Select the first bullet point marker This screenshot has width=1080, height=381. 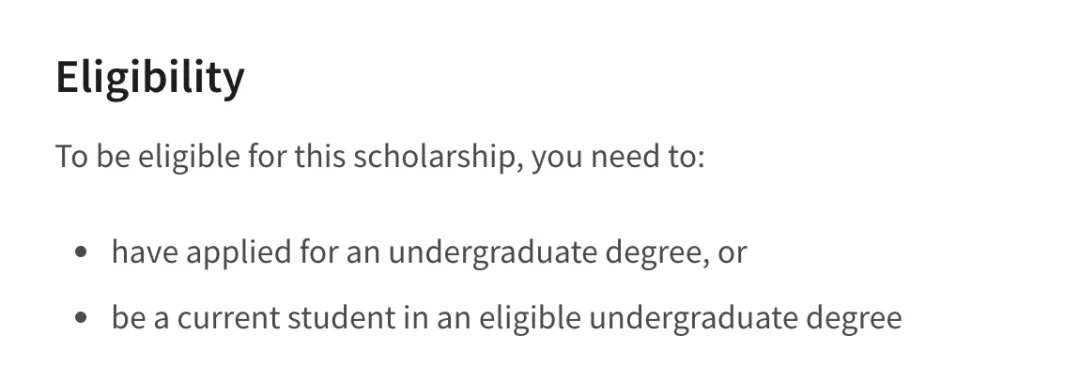coord(81,252)
